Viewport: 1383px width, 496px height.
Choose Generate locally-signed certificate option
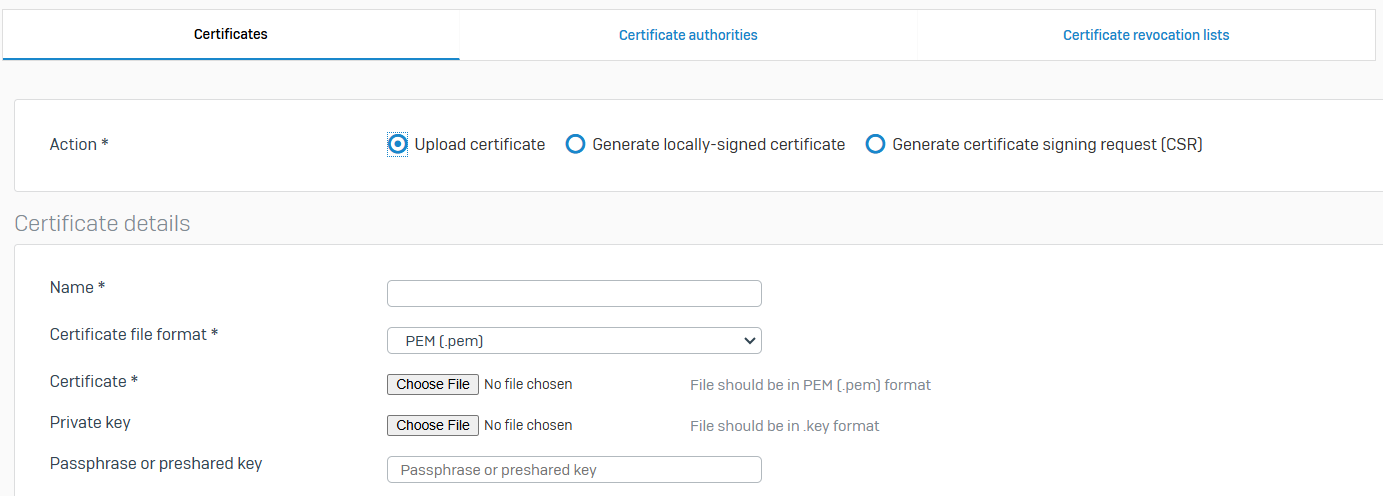pyautogui.click(x=575, y=144)
